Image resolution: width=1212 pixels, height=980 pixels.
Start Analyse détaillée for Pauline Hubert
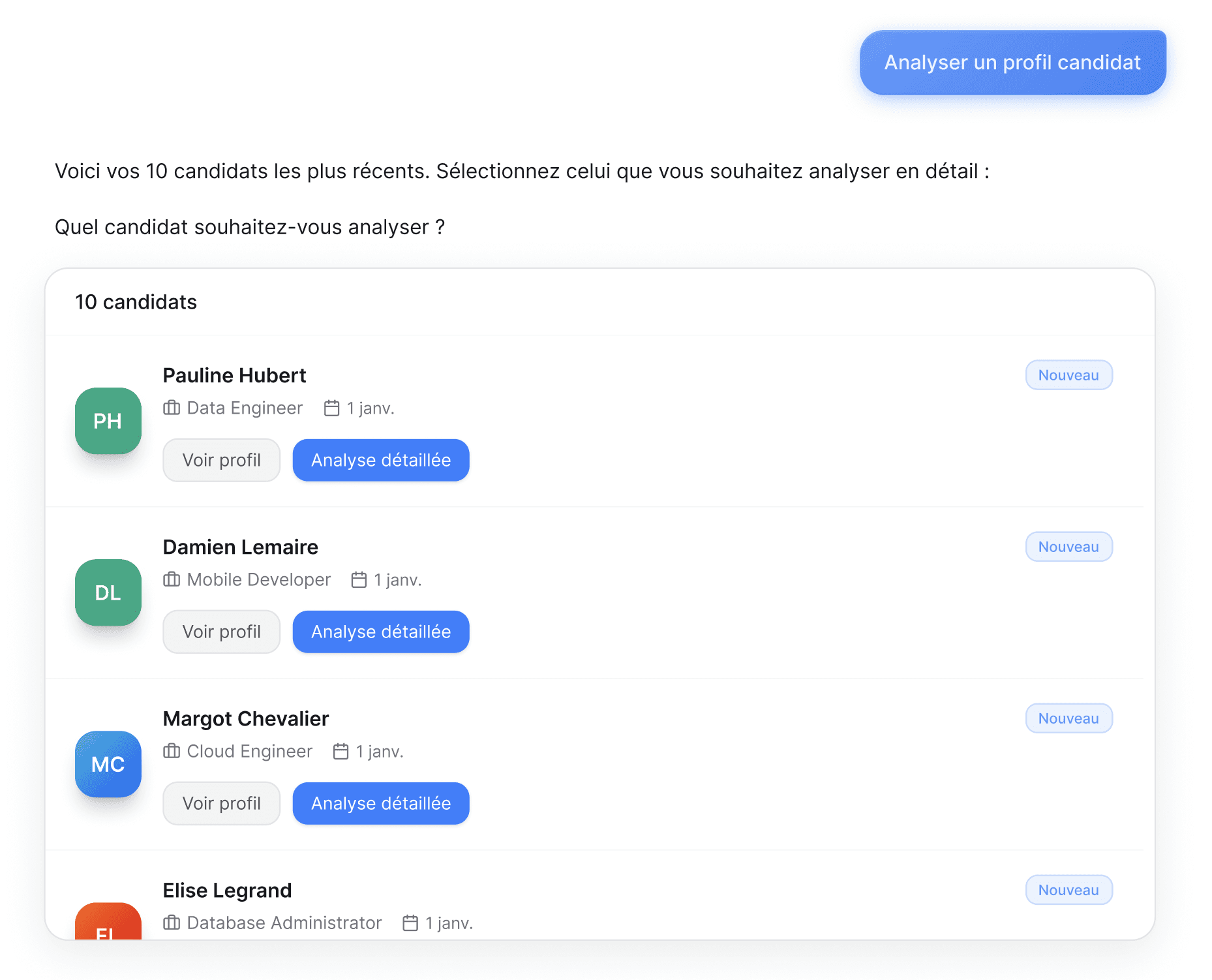[x=381, y=460]
